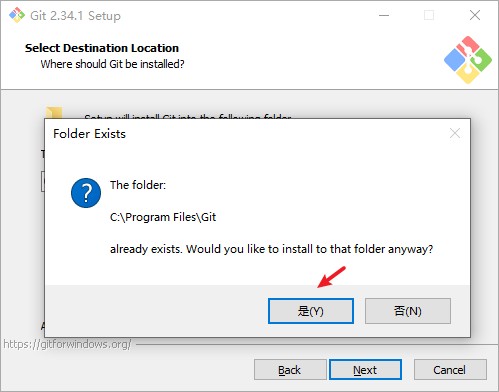
Task: Confirm with the 是(Y) button
Action: [311, 311]
